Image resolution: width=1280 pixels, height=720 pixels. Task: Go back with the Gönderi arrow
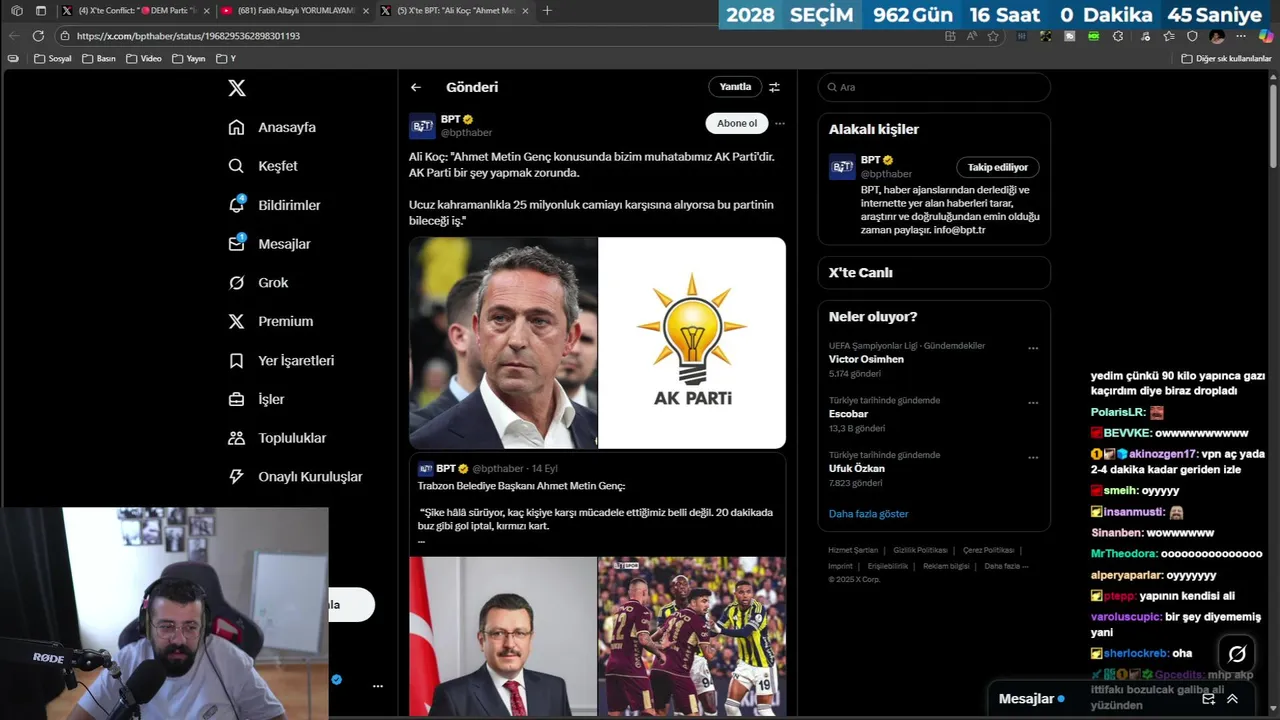[x=416, y=87]
